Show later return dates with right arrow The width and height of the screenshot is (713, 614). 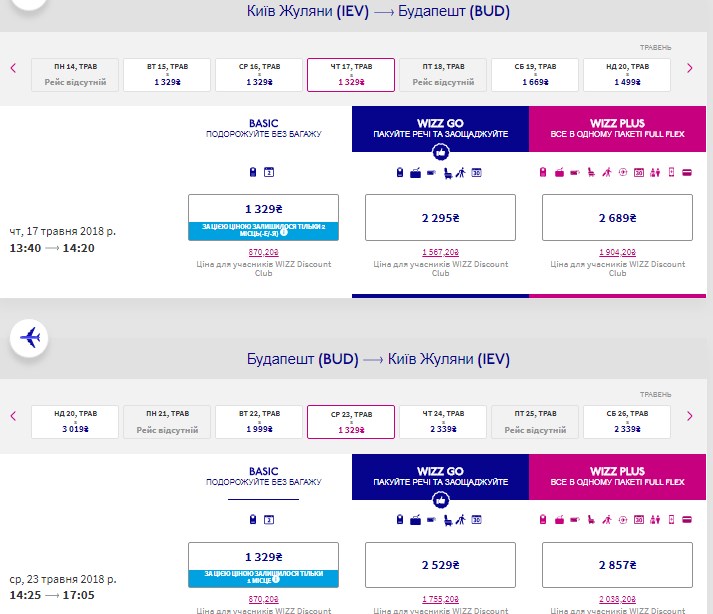[x=689, y=415]
